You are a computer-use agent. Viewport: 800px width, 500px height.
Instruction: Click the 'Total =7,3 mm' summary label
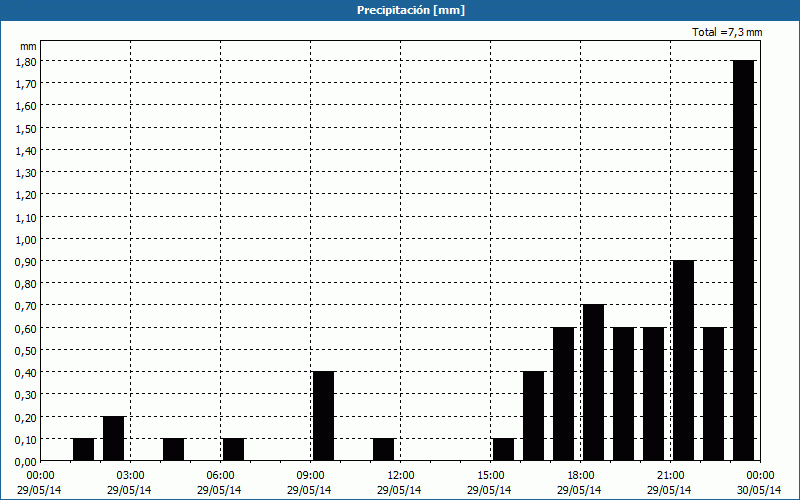pyautogui.click(x=727, y=32)
